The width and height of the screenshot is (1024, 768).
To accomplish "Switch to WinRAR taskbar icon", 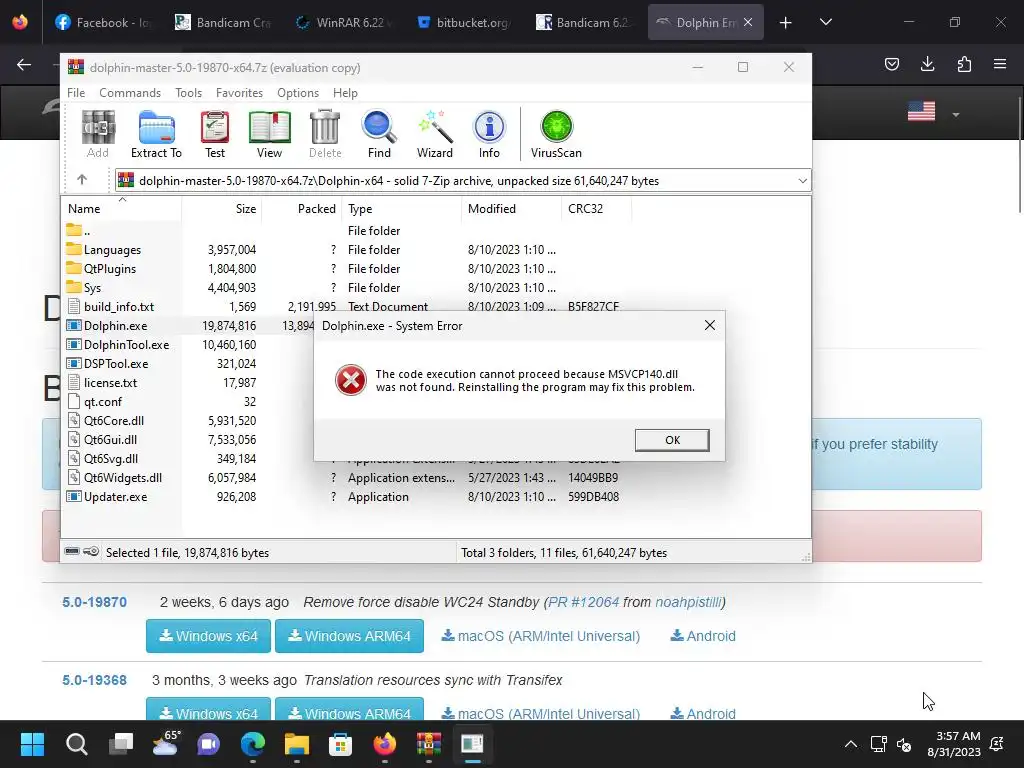I will 428,744.
